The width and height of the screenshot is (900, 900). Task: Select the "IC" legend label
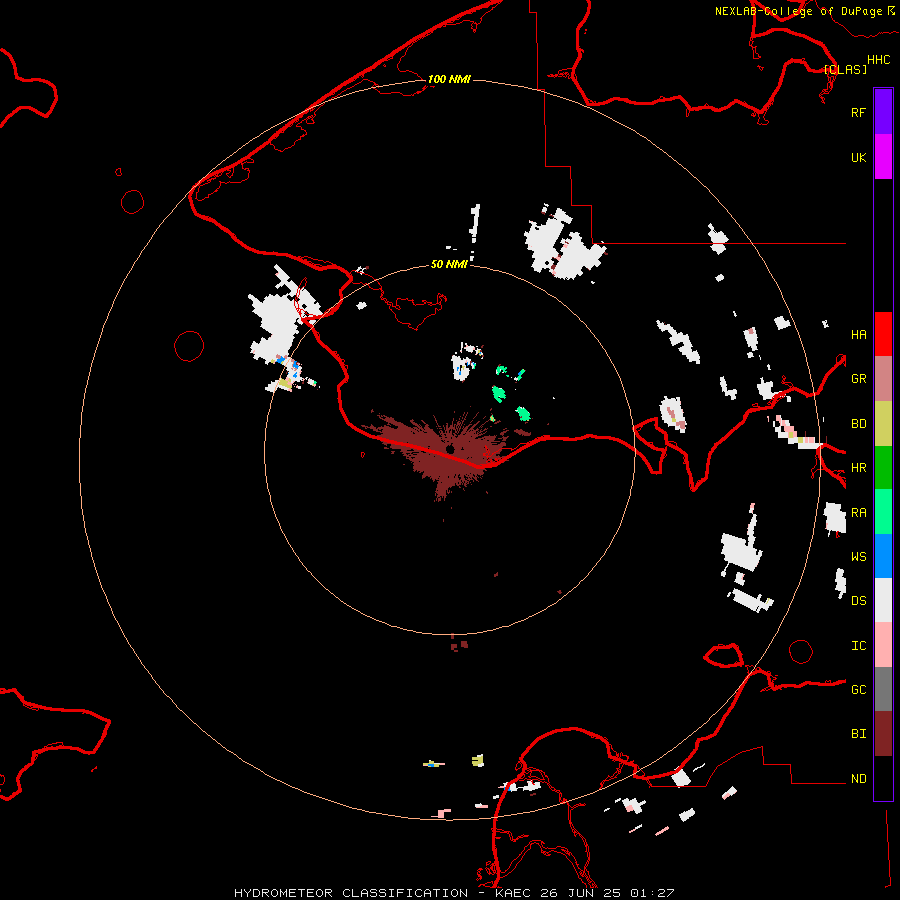pos(858,646)
